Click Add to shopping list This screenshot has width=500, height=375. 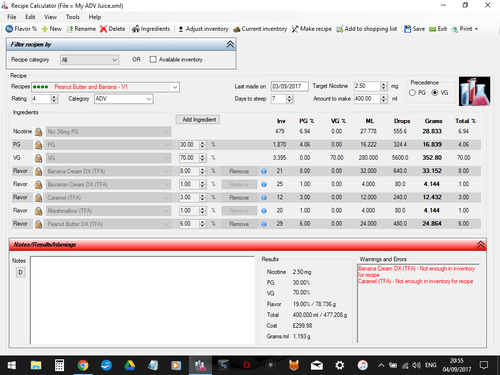tap(366, 29)
